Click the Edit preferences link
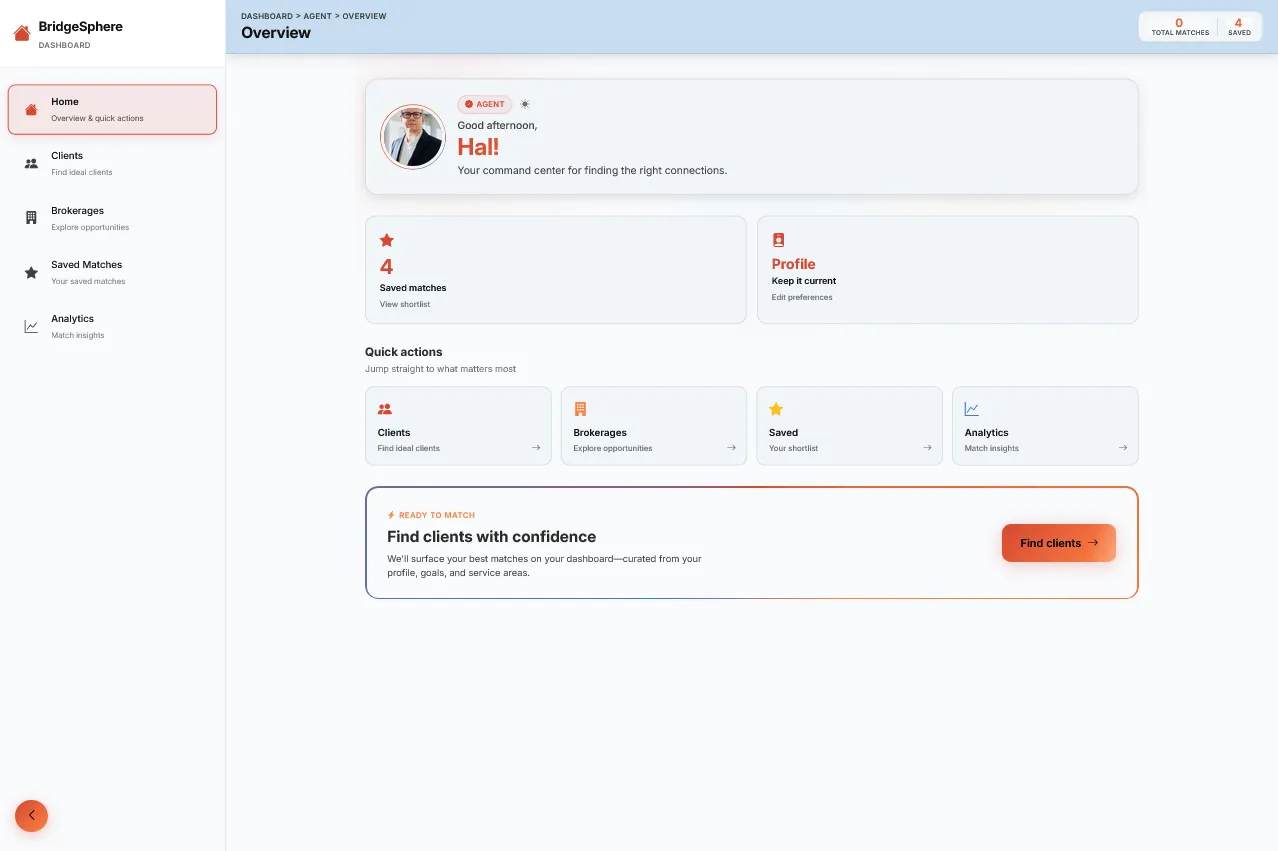The image size is (1278, 851). click(x=802, y=297)
